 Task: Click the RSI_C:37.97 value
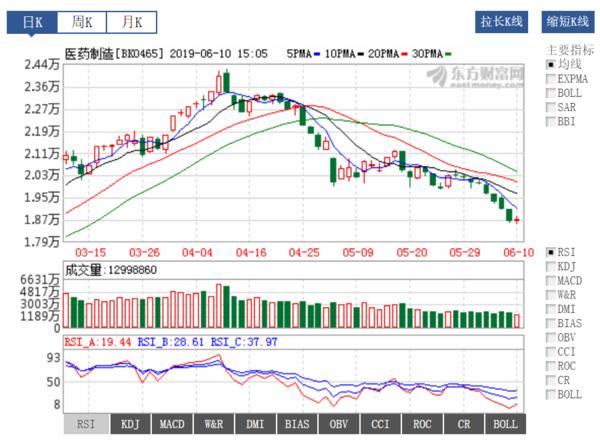coord(244,342)
